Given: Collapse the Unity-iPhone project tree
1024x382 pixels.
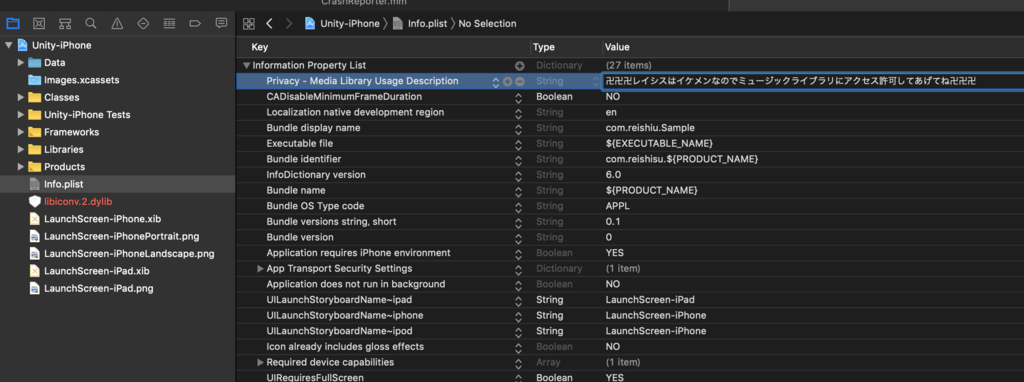Looking at the screenshot, I should (x=8, y=45).
